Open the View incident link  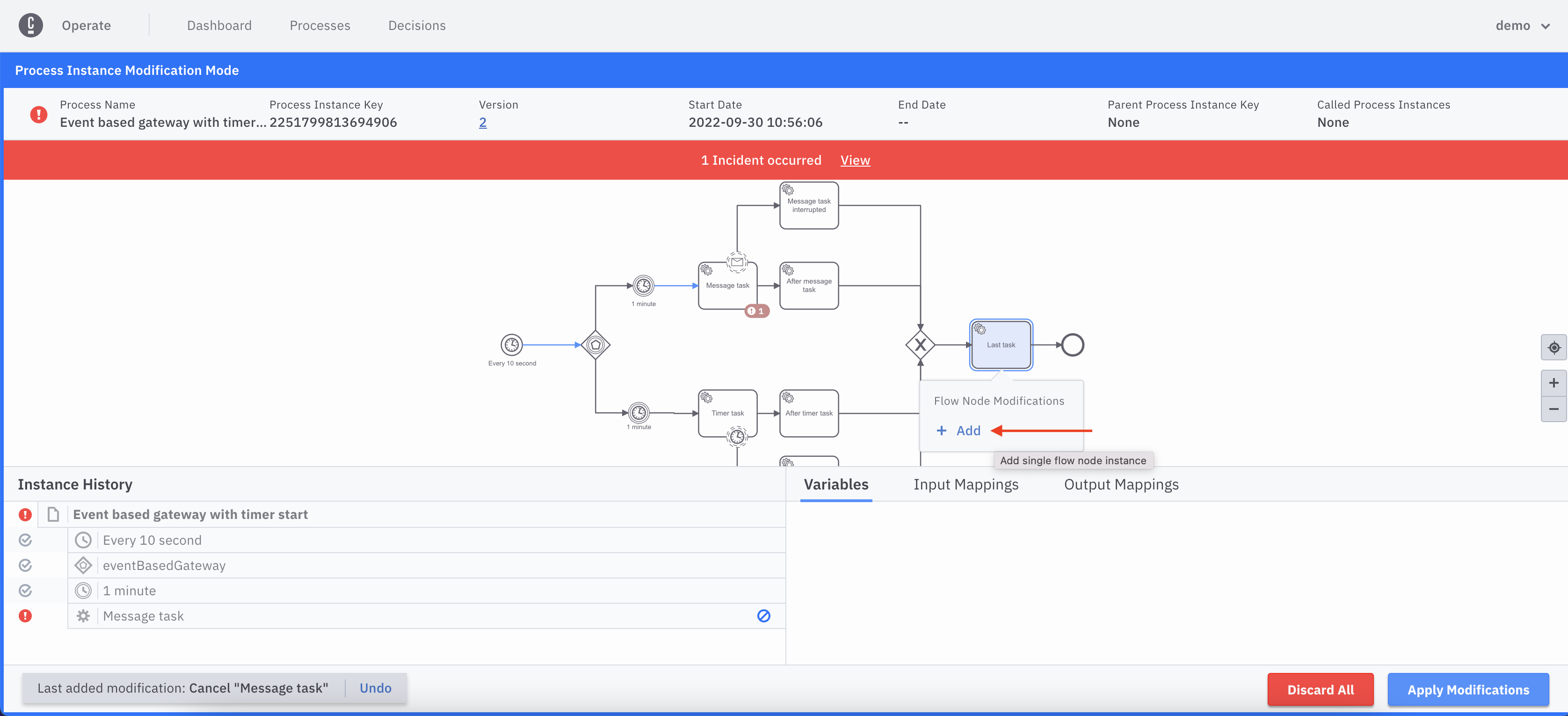point(855,160)
